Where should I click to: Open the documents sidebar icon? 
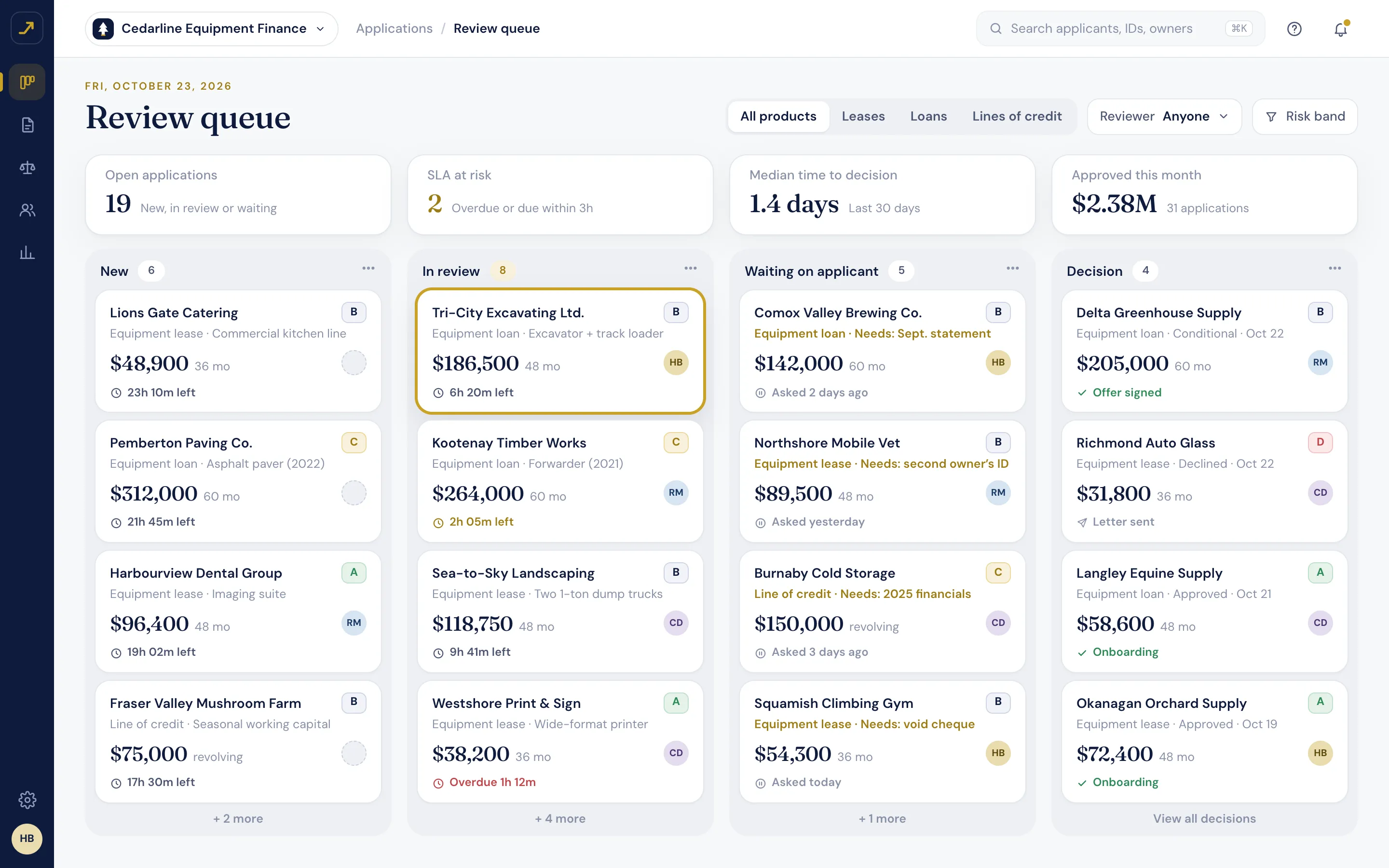click(27, 124)
